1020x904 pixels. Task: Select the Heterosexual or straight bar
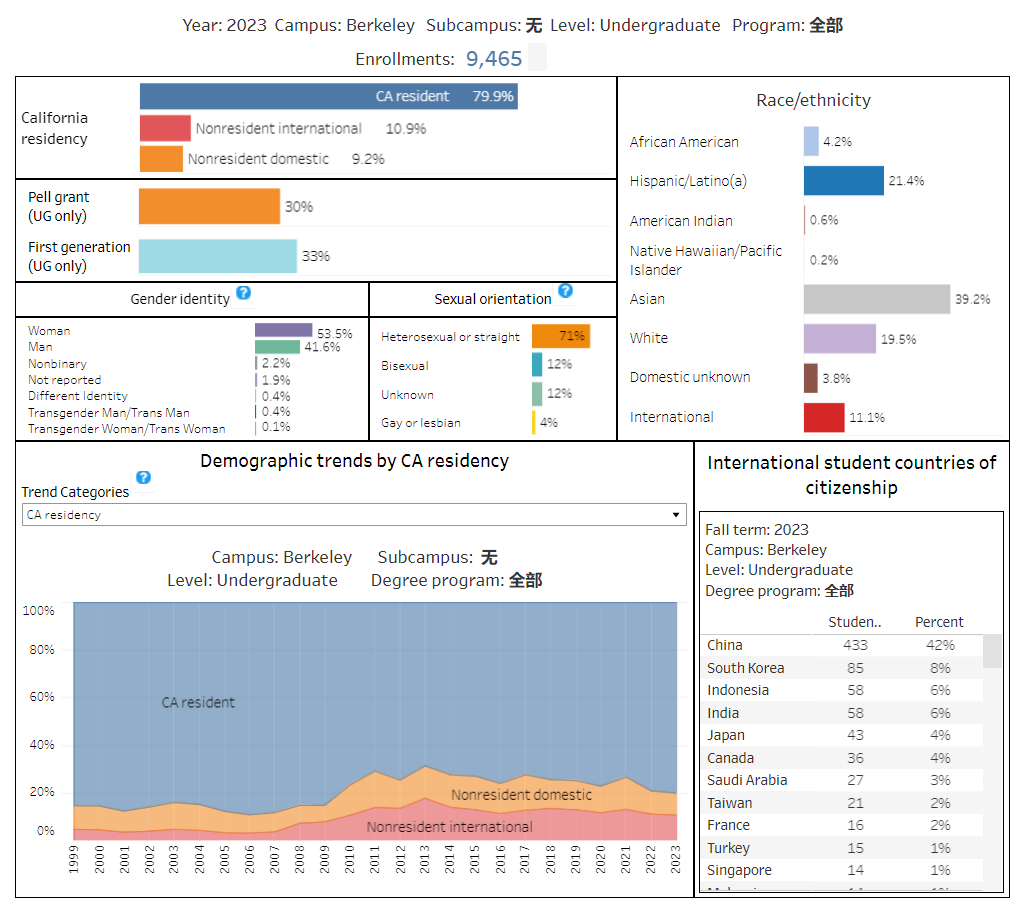coord(561,336)
